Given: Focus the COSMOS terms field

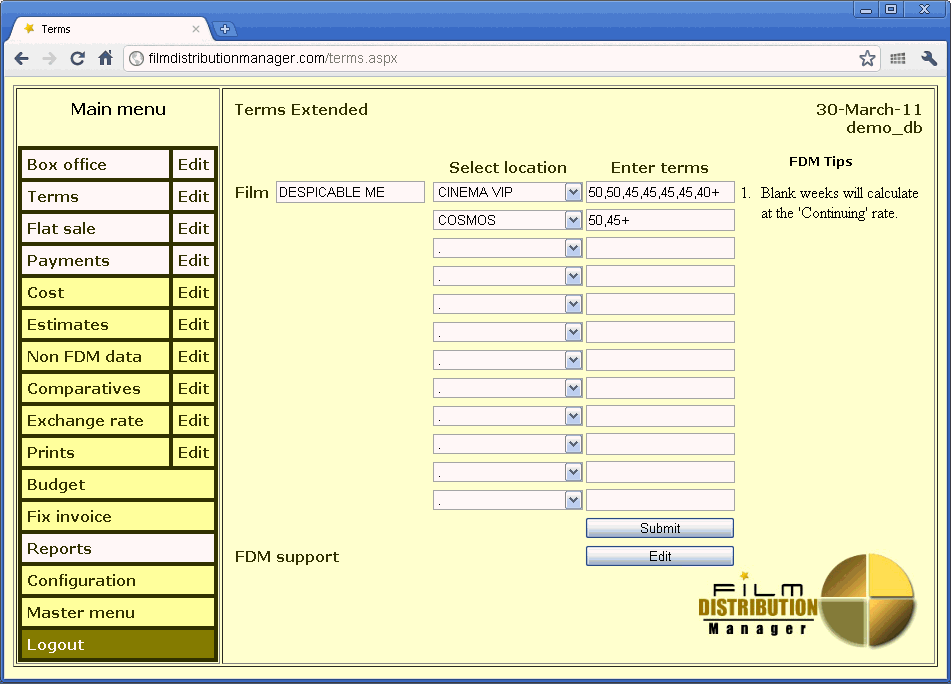Looking at the screenshot, I should tap(660, 220).
